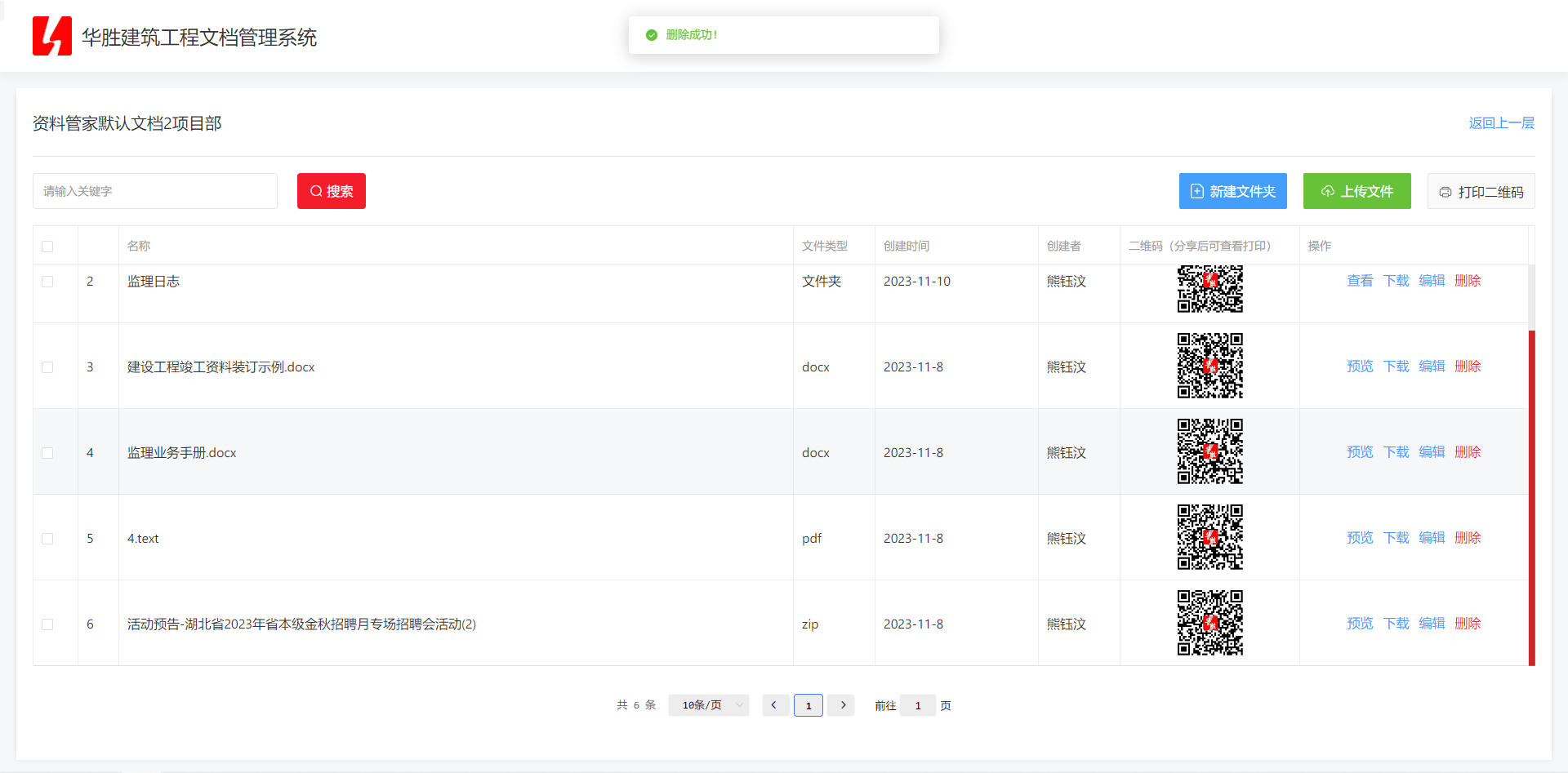Image resolution: width=1568 pixels, height=773 pixels.
Task: Click 删除 for 活动预告 zip file
Action: [x=1468, y=624]
